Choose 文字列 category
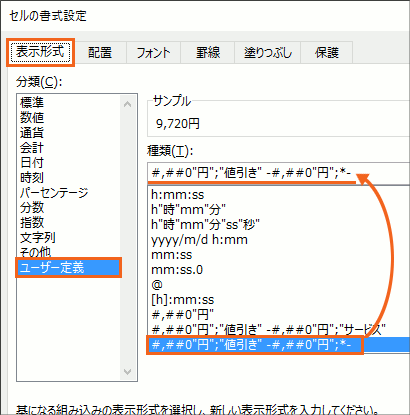This screenshot has height=415, width=410. click(38, 238)
